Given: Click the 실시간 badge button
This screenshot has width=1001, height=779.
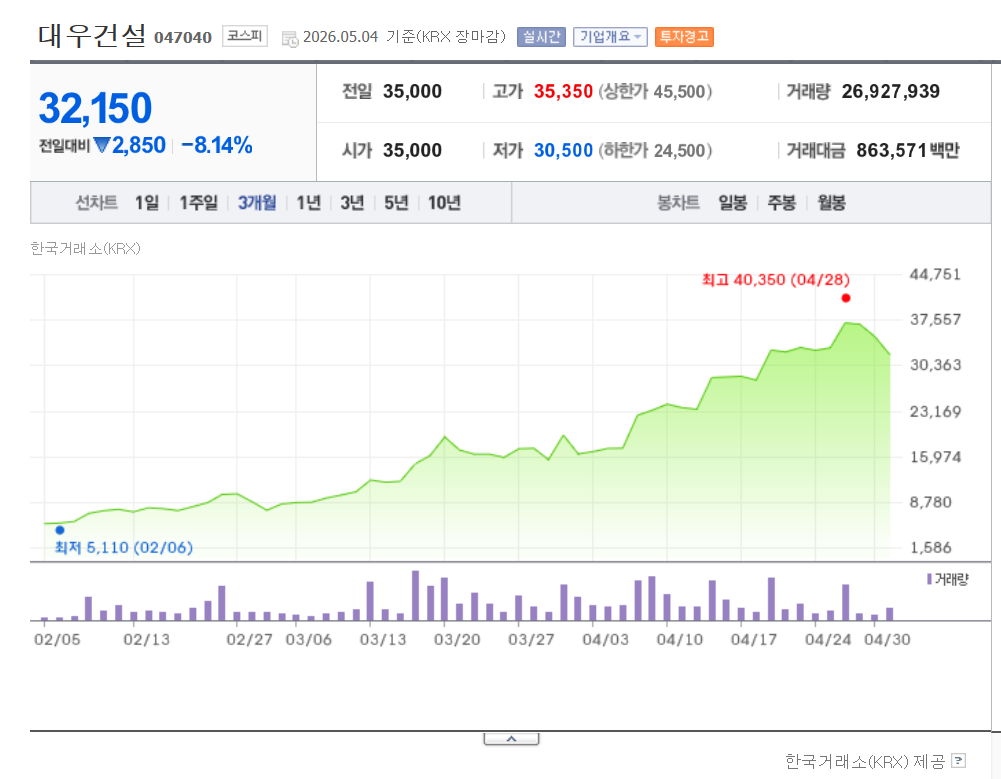Looking at the screenshot, I should tap(541, 37).
